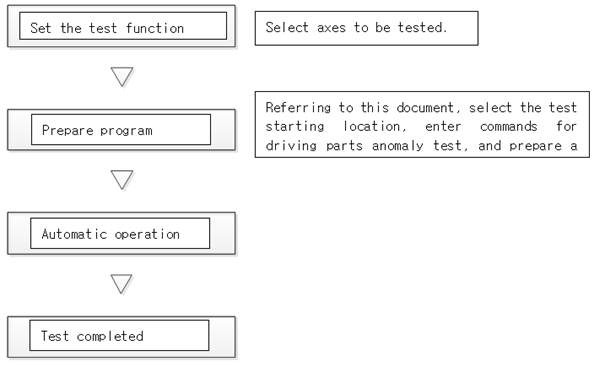Click the word 'location,' in the description
Screen dimensions: 605x367
coord(375,126)
